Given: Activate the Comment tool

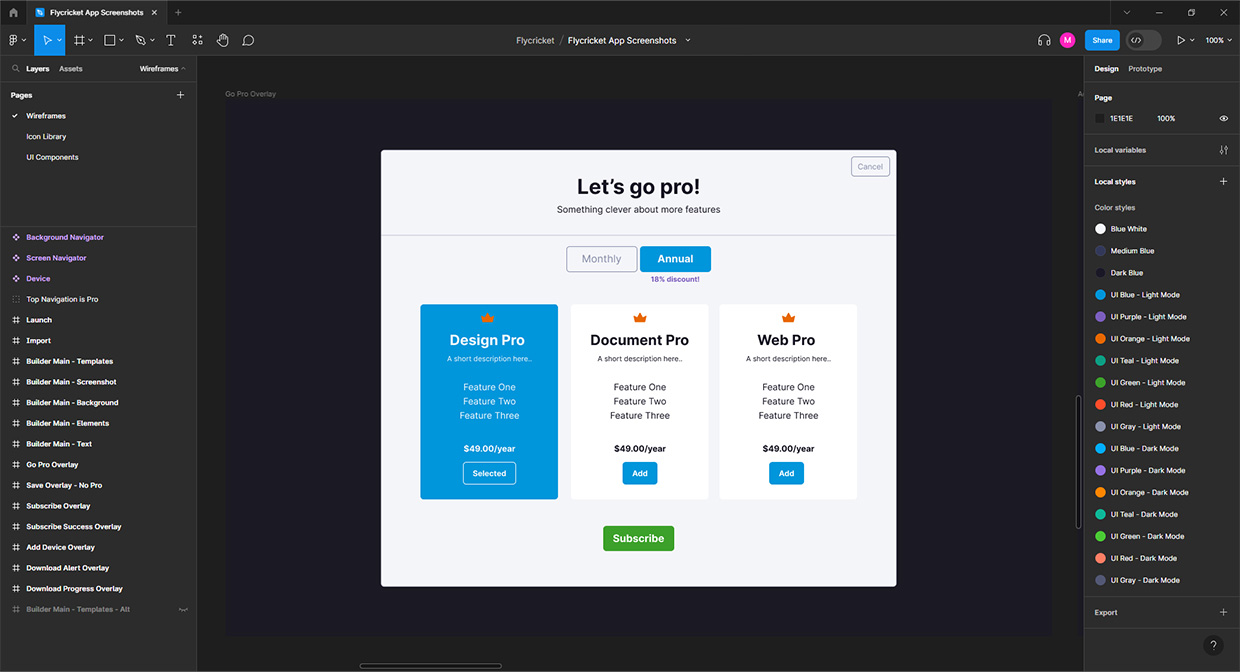Looking at the screenshot, I should pos(248,40).
